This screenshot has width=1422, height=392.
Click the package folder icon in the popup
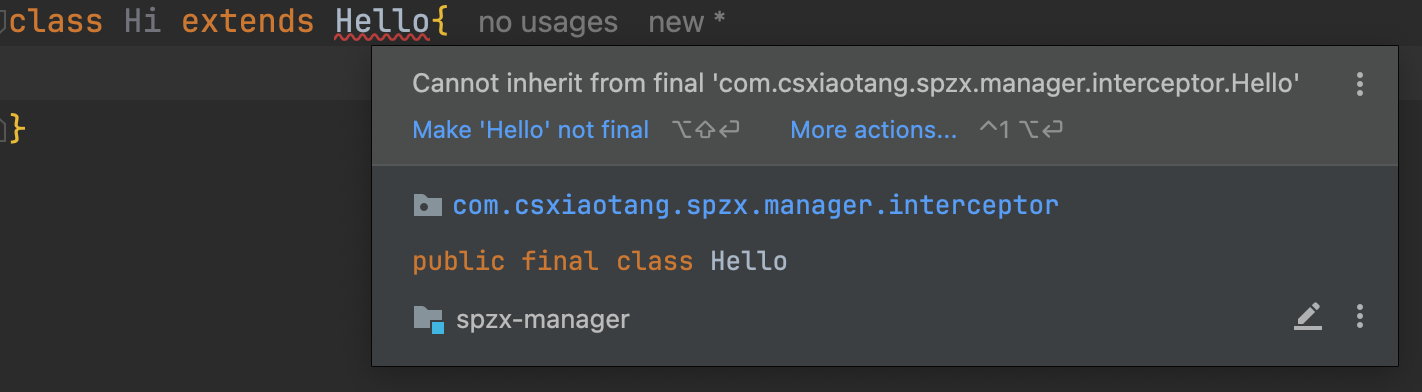pyautogui.click(x=428, y=206)
